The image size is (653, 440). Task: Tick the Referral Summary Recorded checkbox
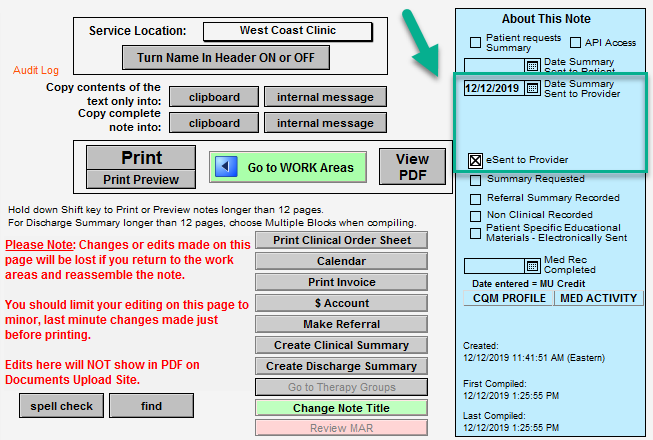point(476,198)
